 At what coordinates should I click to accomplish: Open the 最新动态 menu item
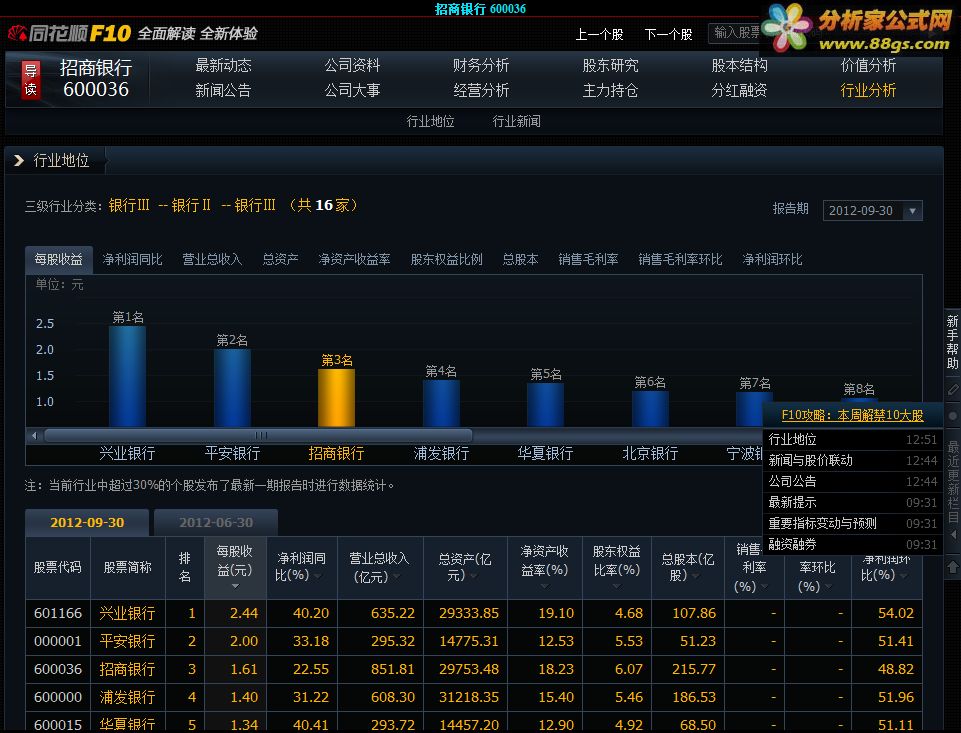pos(223,66)
